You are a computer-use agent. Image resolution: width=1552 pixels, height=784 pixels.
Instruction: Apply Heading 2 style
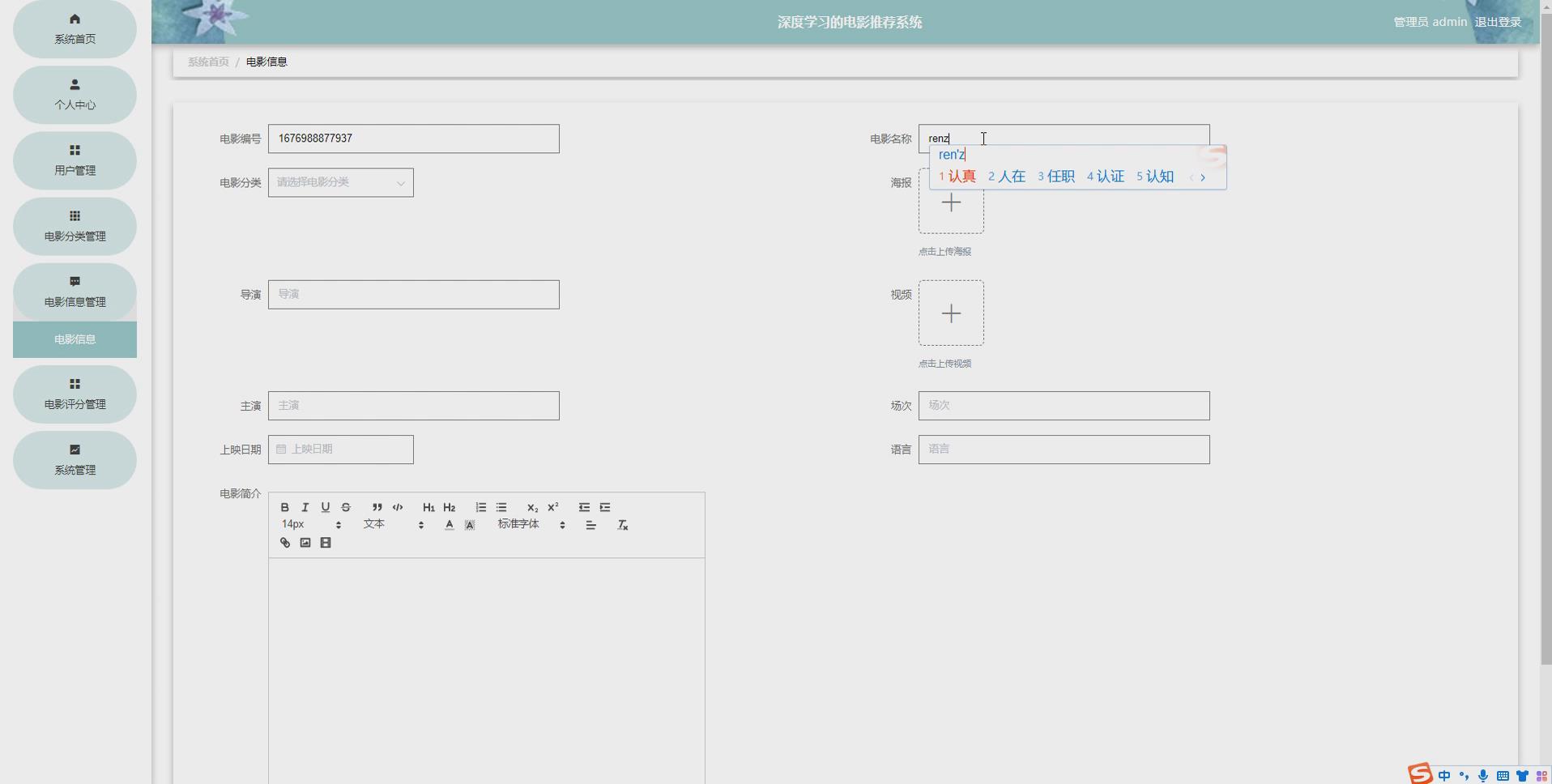tap(450, 507)
